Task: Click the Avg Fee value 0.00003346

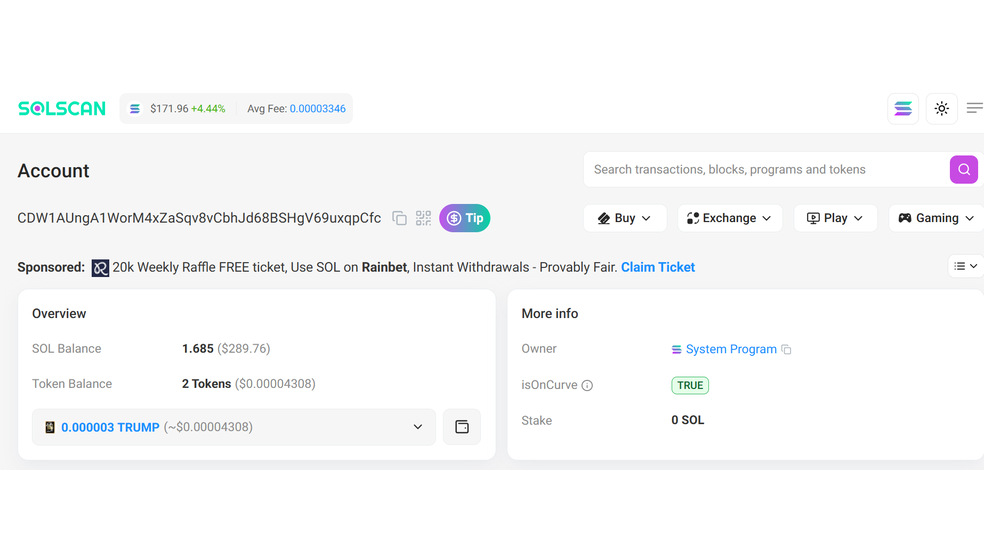Action: point(318,109)
